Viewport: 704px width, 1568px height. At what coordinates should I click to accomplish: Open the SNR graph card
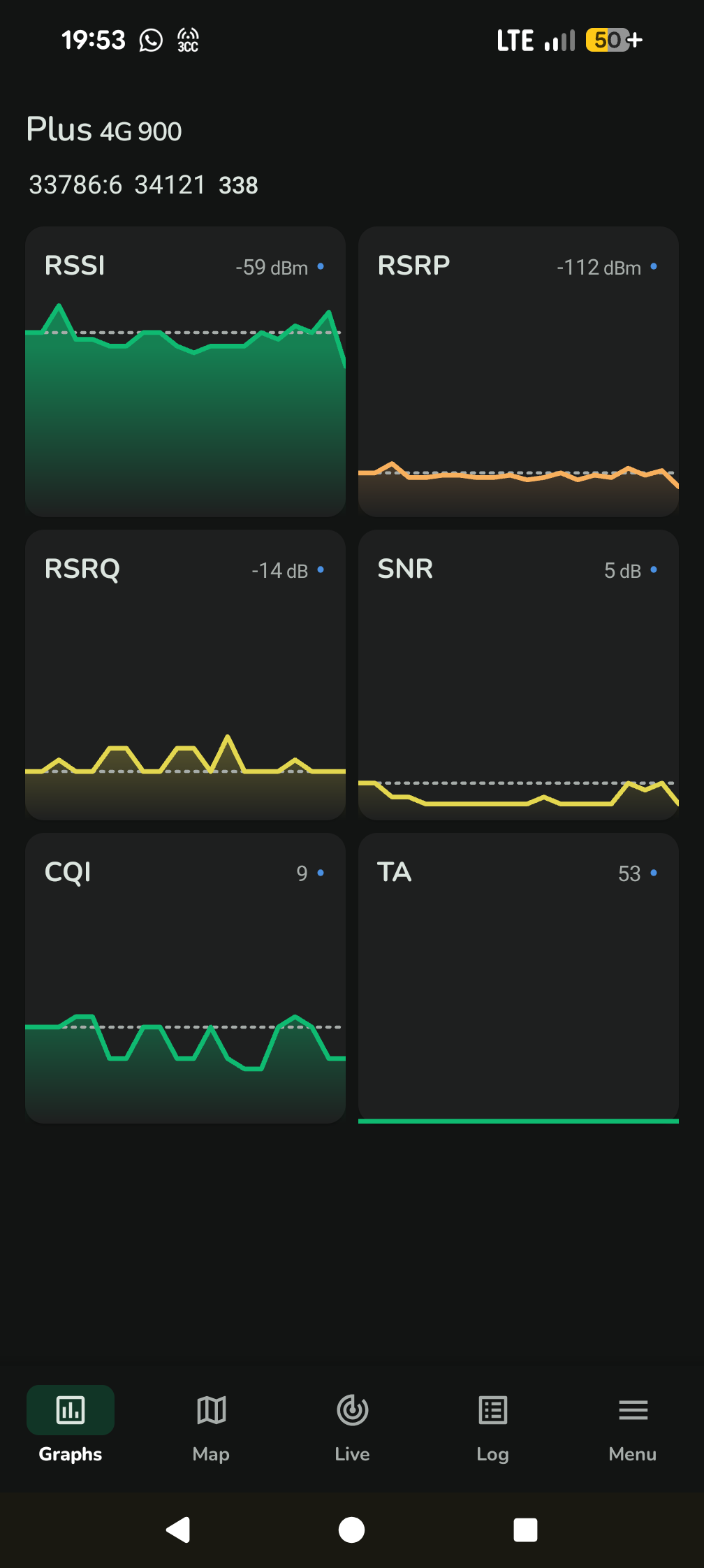pos(518,675)
